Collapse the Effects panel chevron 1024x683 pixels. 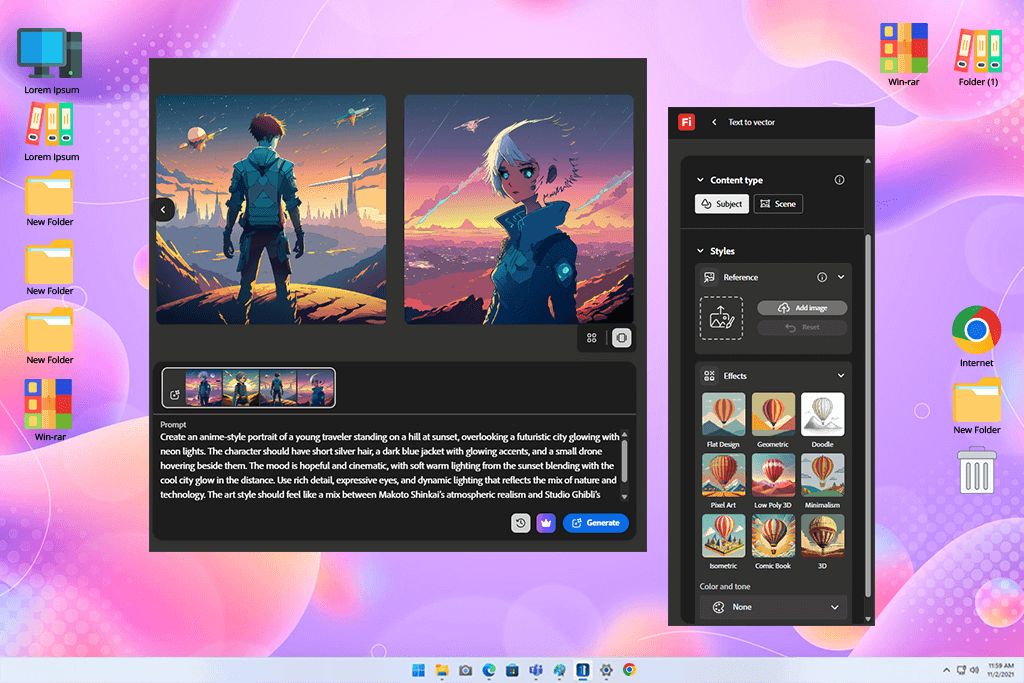click(841, 375)
